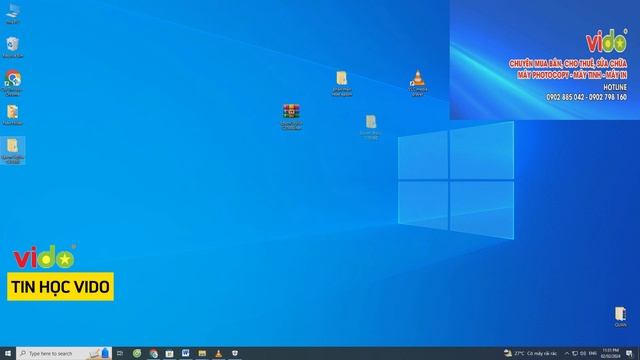640x360 pixels.
Task: Select the This PC desktop icon
Action: [13, 13]
